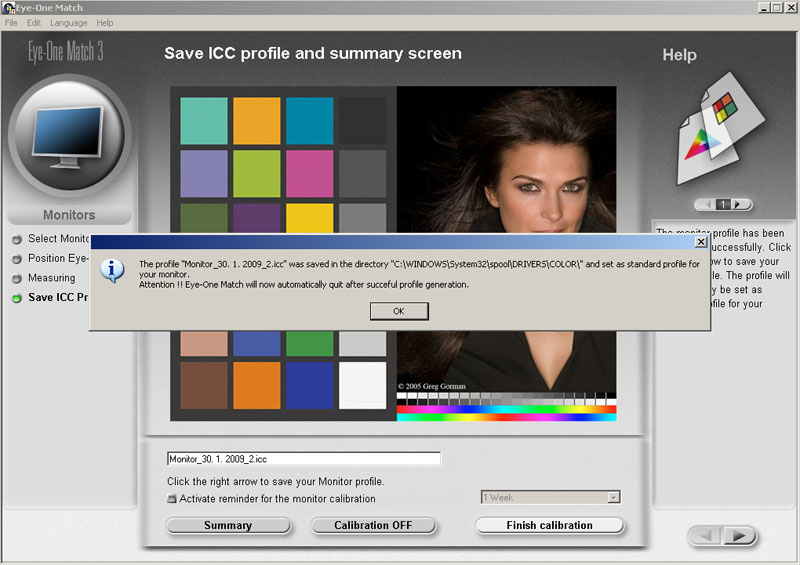Click the dark blue color patch
Image resolution: width=800 pixels, height=565 pixels.
tap(310, 385)
